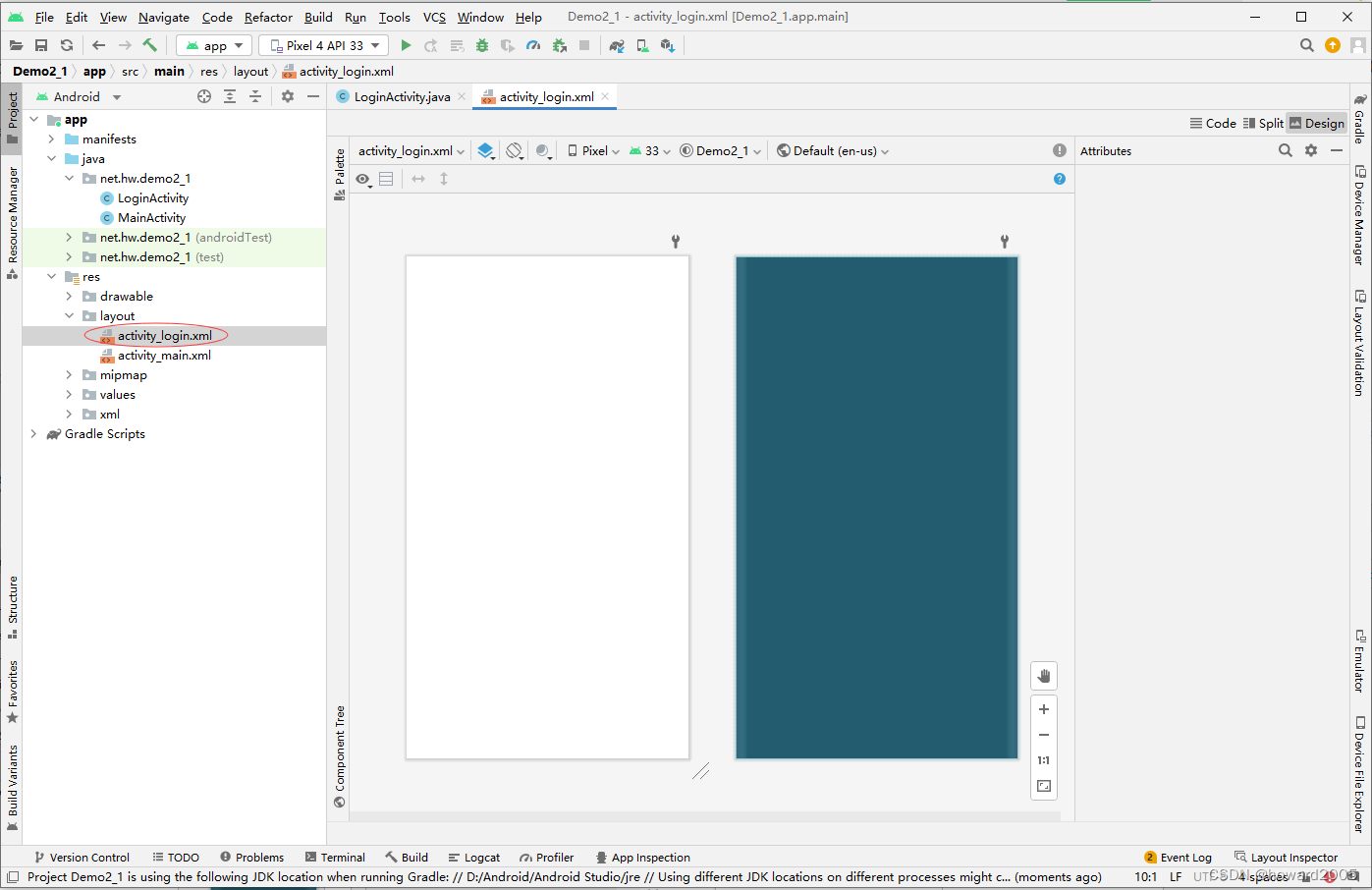Viewport: 1372px width, 890px height.
Task: Open Terminal tool window
Action: pyautogui.click(x=335, y=858)
